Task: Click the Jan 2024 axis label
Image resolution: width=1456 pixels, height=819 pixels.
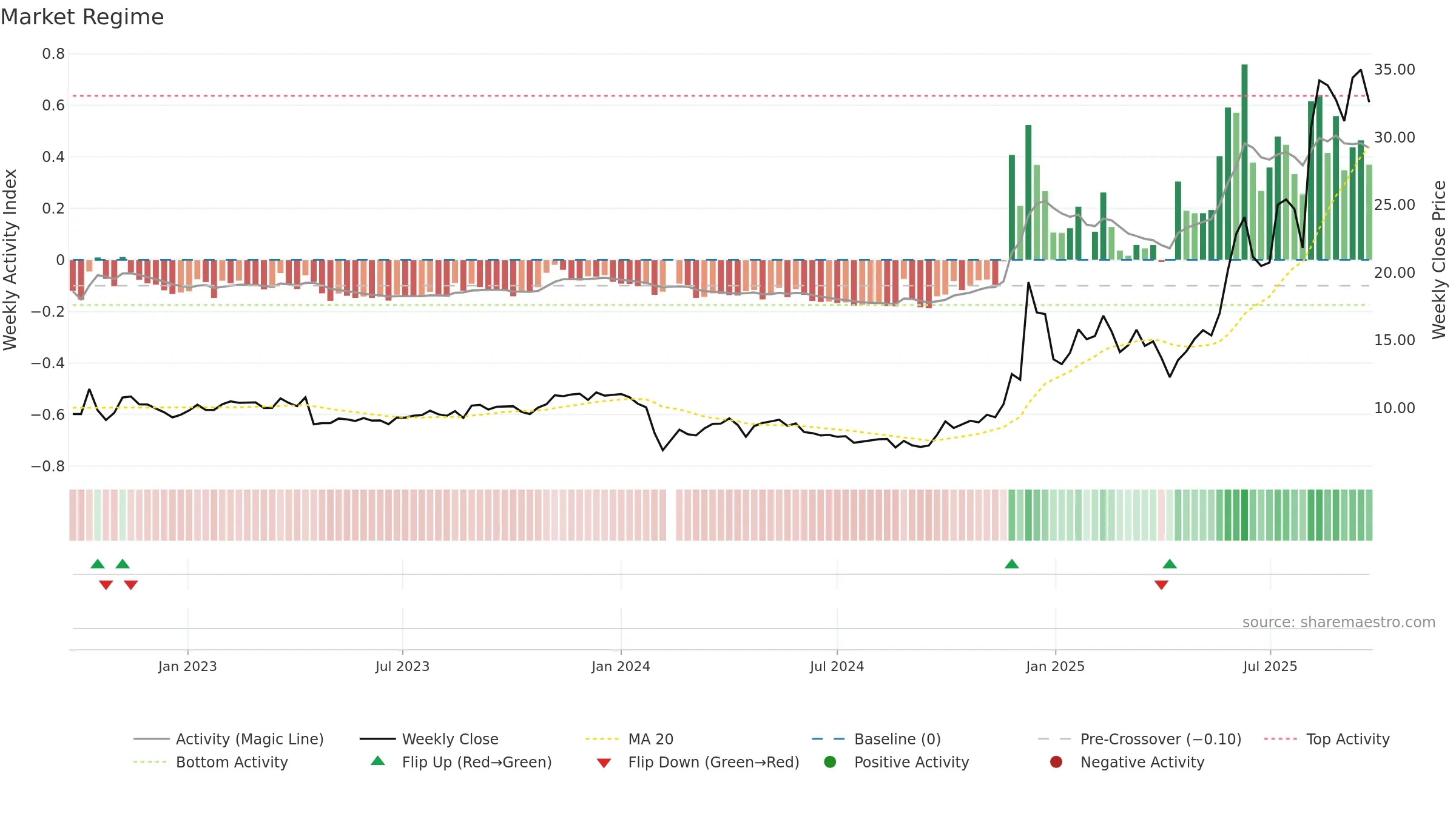Action: click(621, 666)
